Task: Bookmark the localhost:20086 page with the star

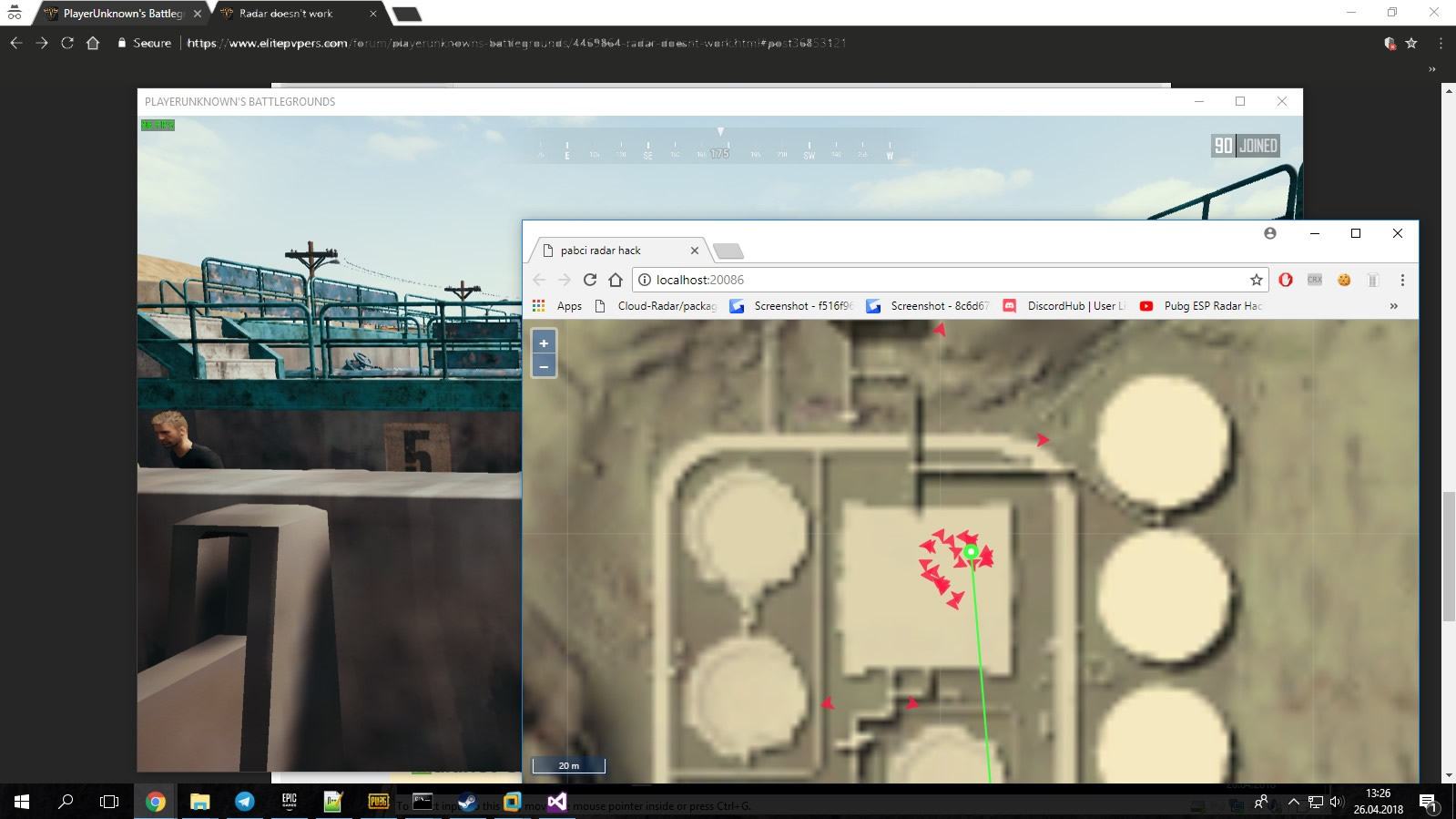Action: click(x=1257, y=280)
